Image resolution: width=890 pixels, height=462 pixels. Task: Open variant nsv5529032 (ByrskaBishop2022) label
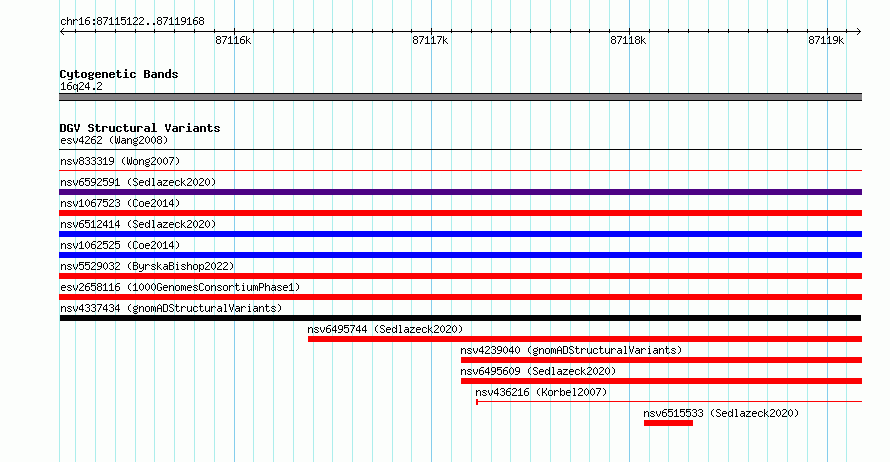point(147,266)
